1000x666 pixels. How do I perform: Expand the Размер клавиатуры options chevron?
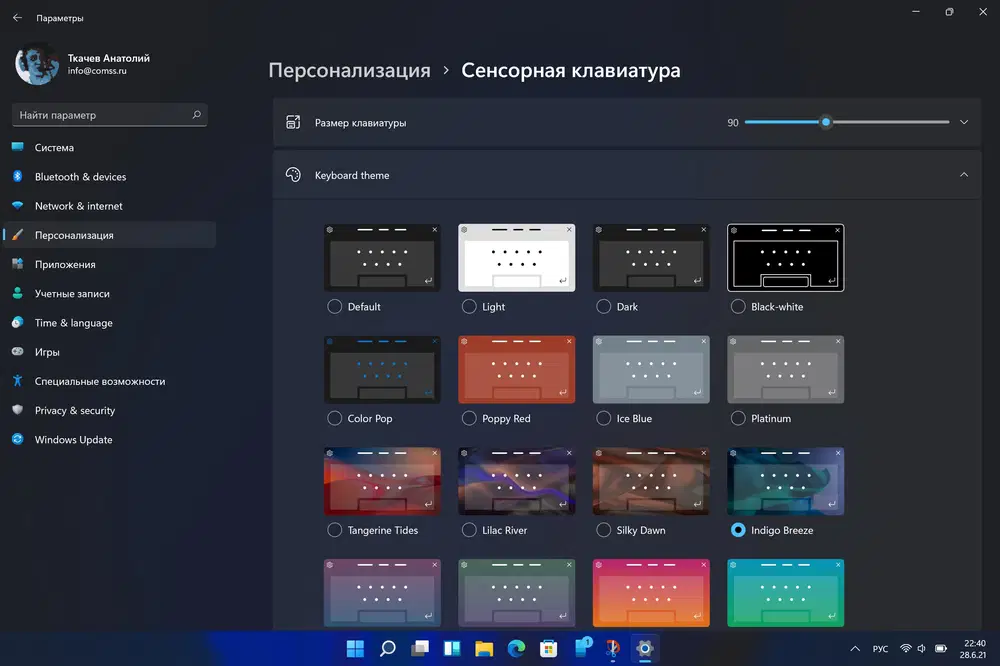click(964, 122)
